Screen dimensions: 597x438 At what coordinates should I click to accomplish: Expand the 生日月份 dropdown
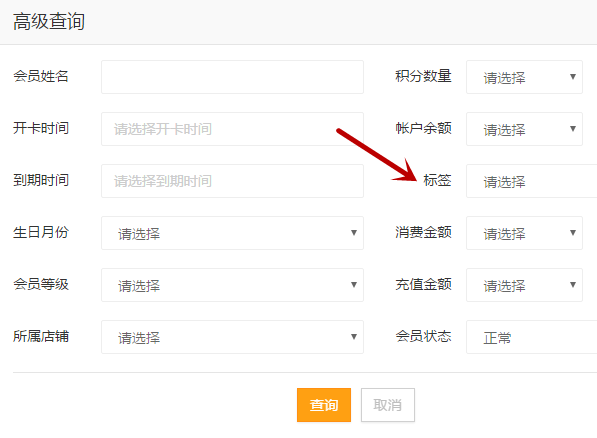[232, 233]
